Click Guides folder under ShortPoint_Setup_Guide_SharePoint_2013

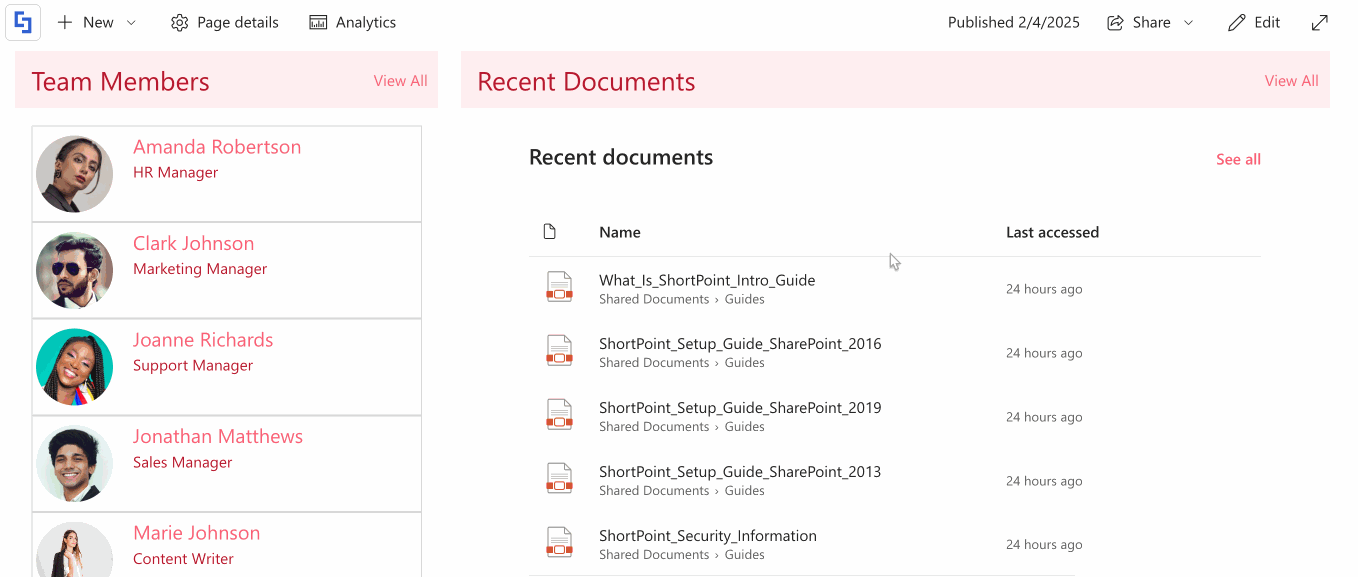pos(745,491)
